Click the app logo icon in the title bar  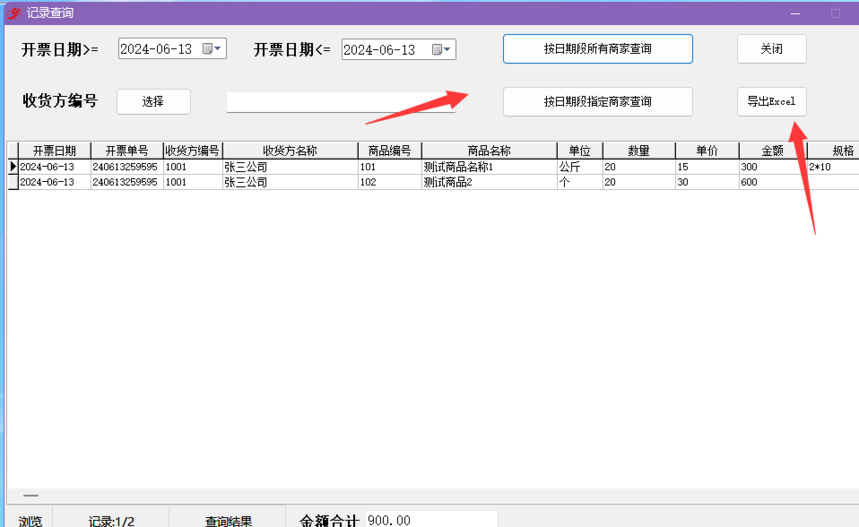click(x=14, y=13)
